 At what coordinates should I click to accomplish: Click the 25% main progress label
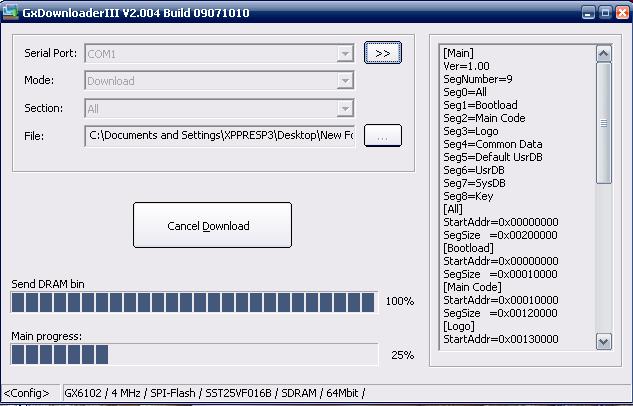[402, 355]
